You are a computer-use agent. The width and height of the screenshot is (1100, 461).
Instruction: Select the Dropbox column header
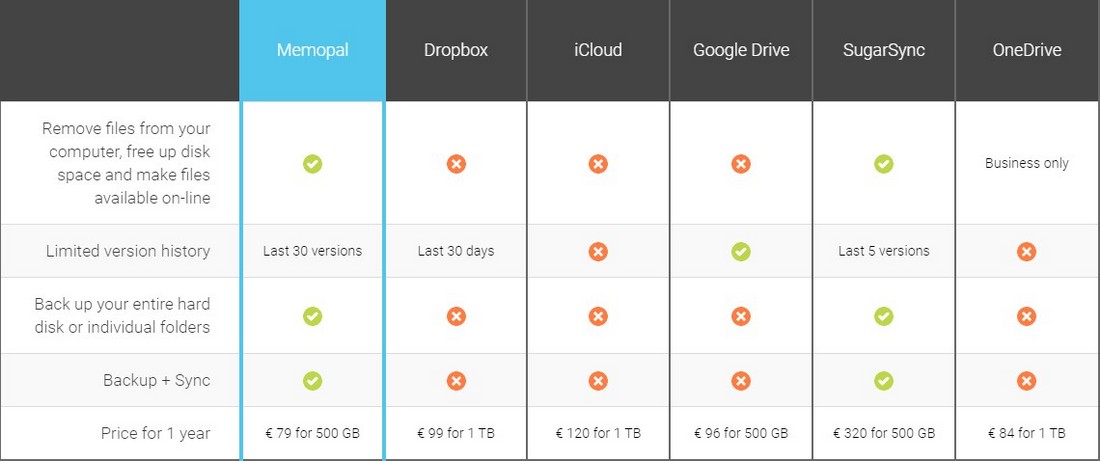coord(456,51)
